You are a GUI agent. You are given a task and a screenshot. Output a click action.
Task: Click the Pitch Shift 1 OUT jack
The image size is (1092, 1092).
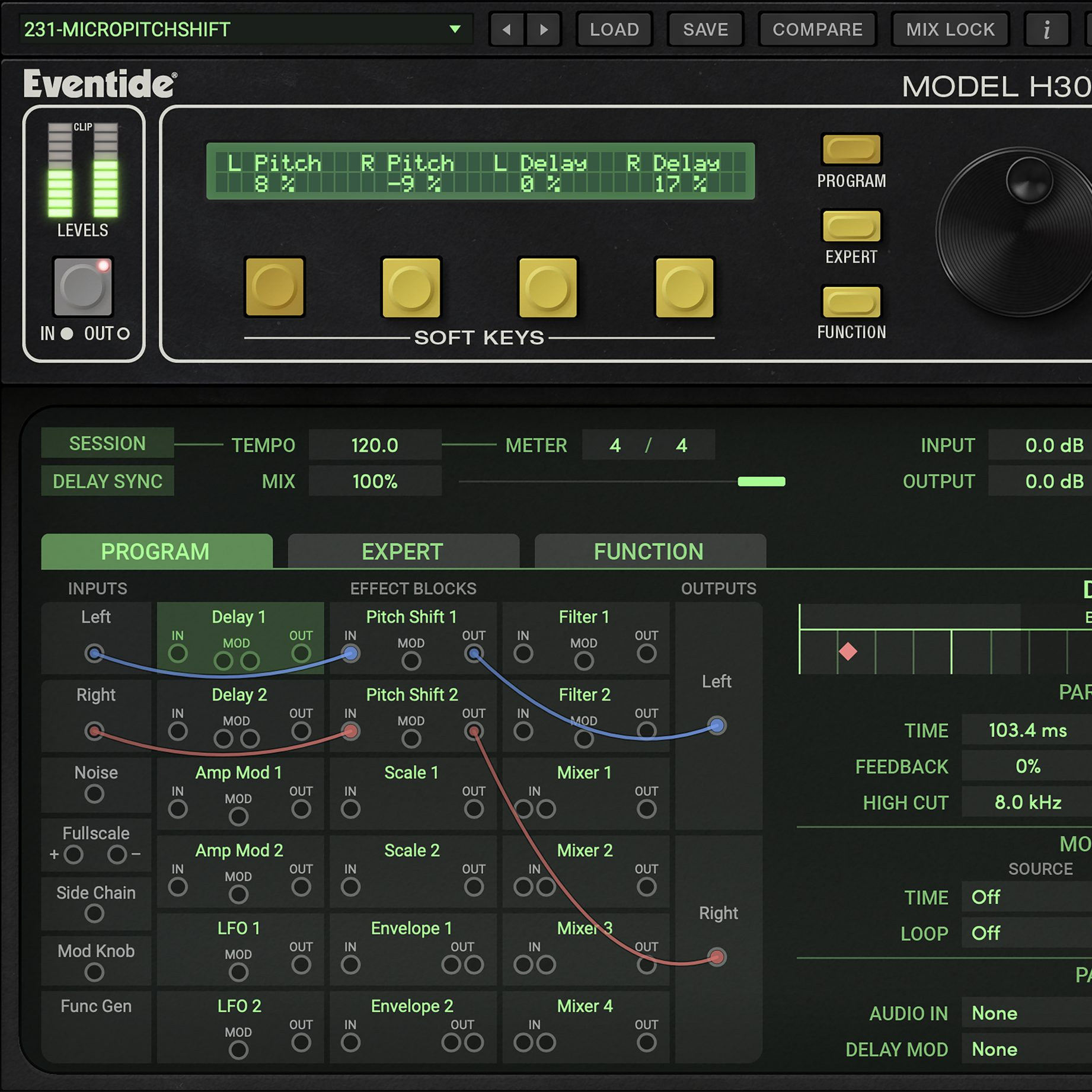474,654
